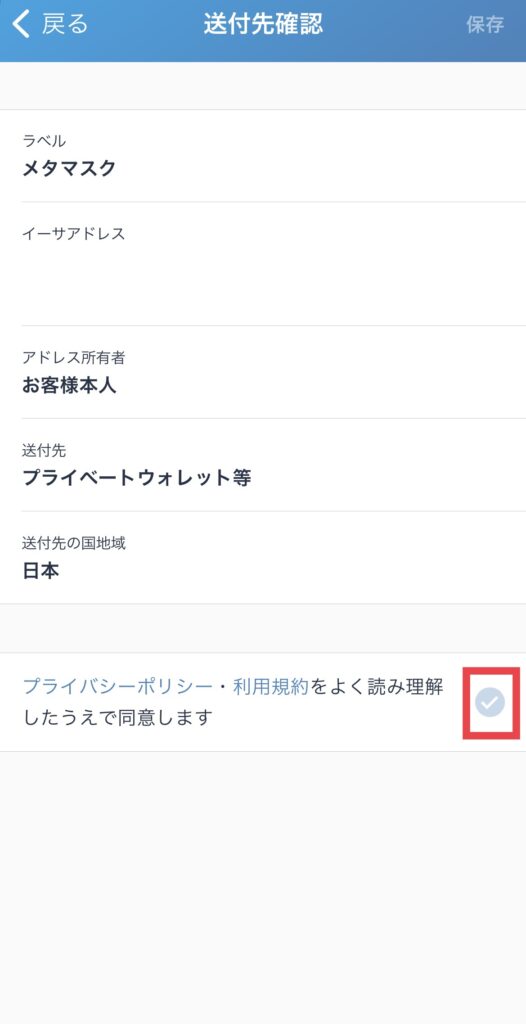
Task: Save with the 保存 button
Action: [485, 25]
